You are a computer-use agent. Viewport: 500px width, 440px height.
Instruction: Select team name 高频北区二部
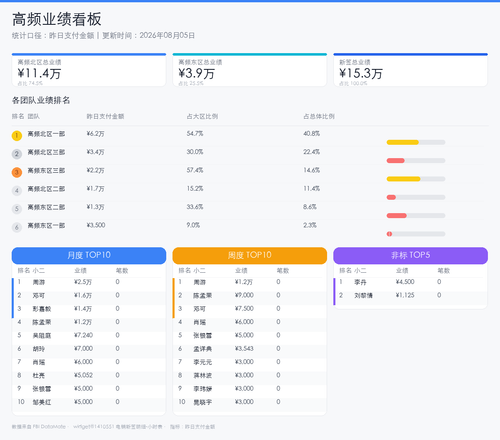click(x=46, y=189)
